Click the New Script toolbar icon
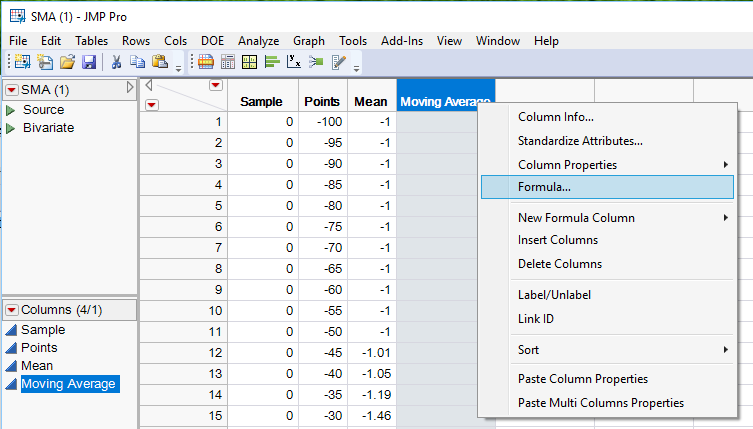The image size is (753, 429). tap(45, 62)
